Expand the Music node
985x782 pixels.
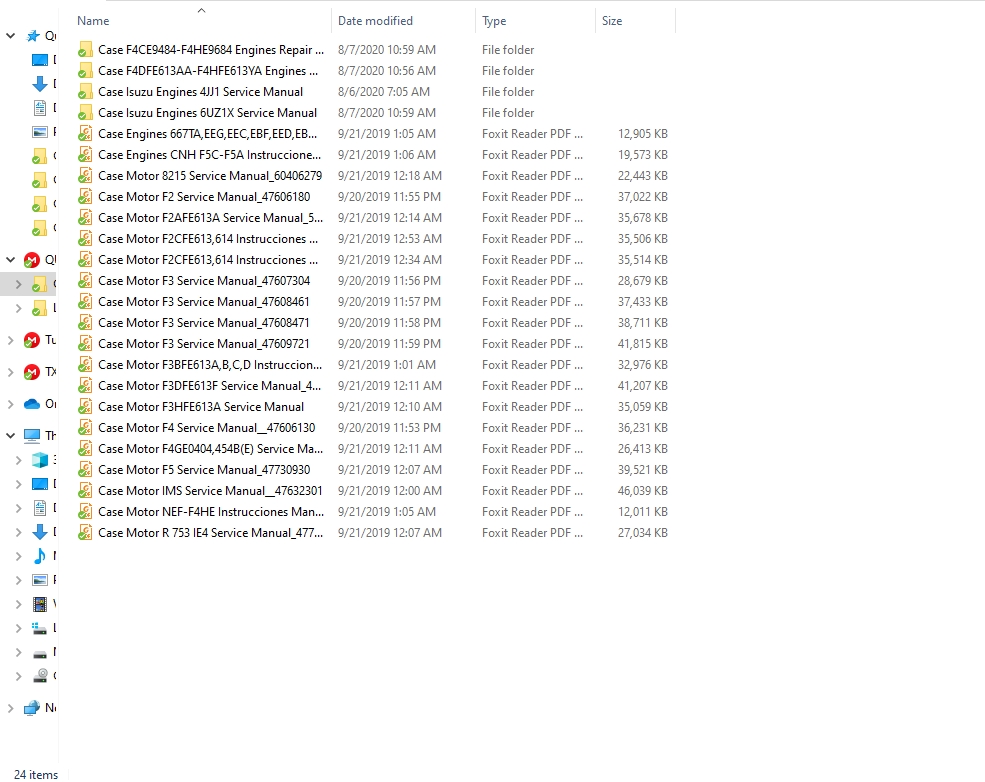pyautogui.click(x=18, y=556)
